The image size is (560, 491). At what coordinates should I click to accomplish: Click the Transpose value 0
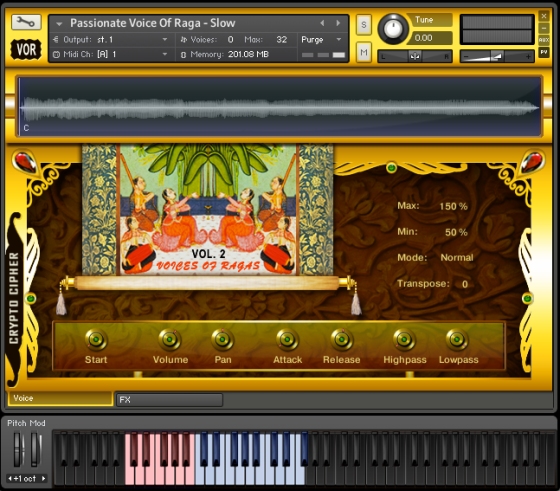pyautogui.click(x=465, y=284)
